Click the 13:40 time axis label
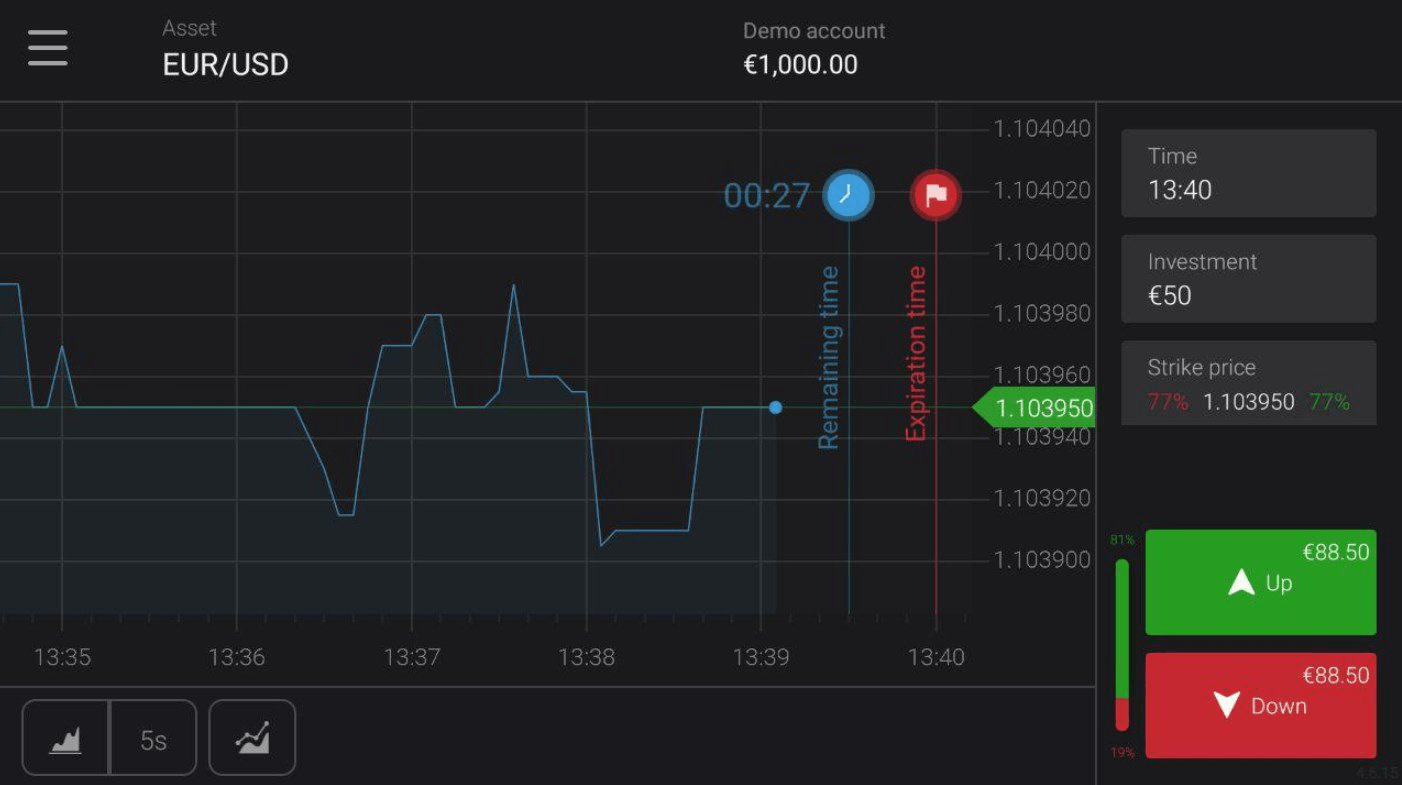 point(936,657)
